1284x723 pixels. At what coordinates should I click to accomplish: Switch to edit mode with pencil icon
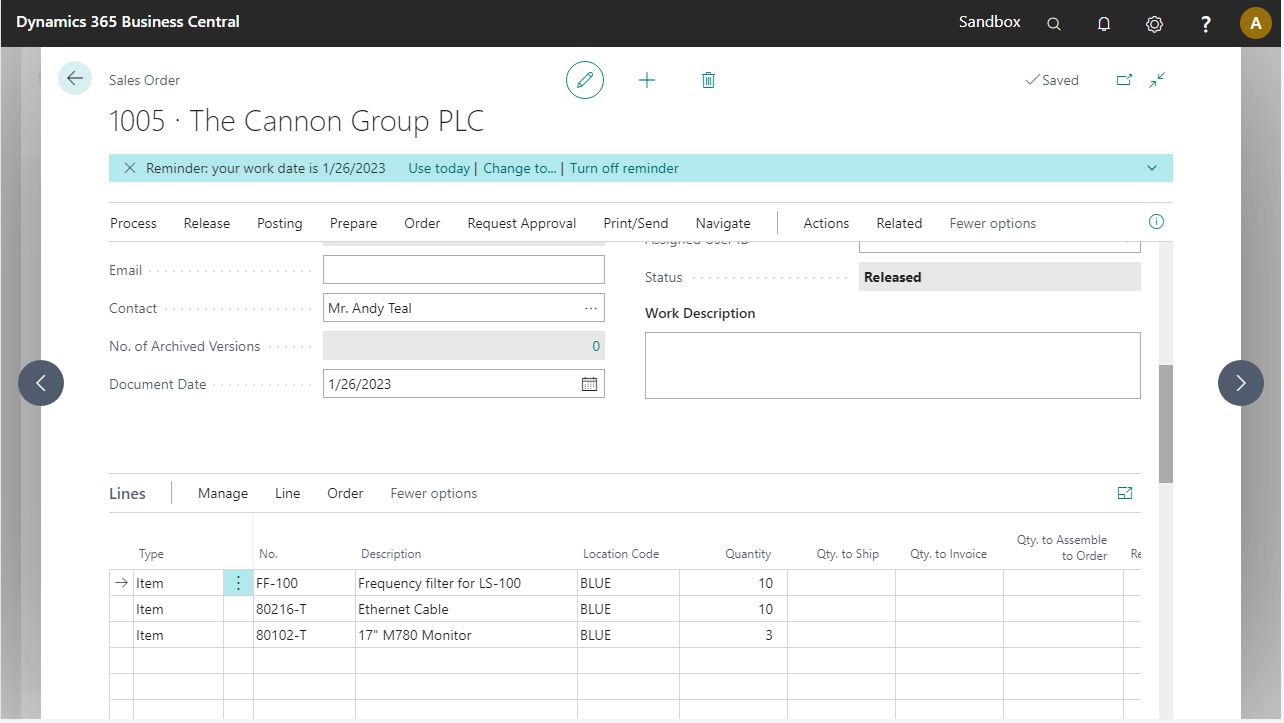pyautogui.click(x=585, y=80)
